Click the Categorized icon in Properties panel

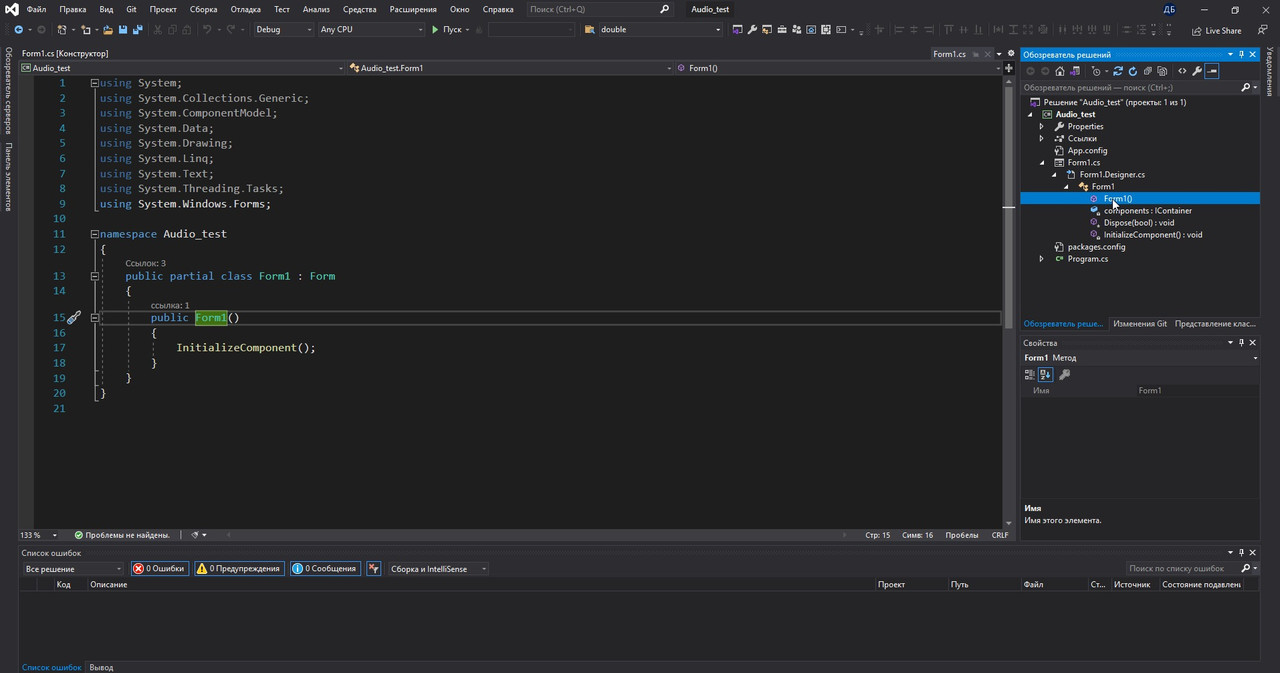click(1030, 374)
